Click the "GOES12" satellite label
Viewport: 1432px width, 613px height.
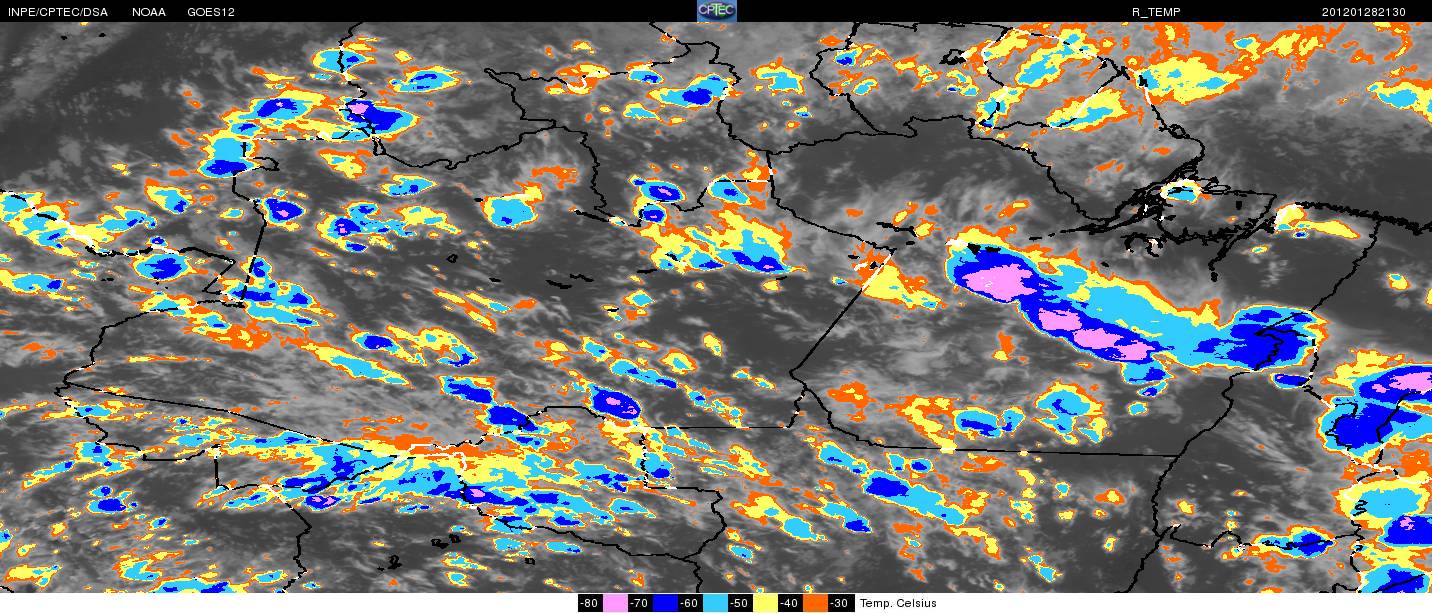point(211,11)
